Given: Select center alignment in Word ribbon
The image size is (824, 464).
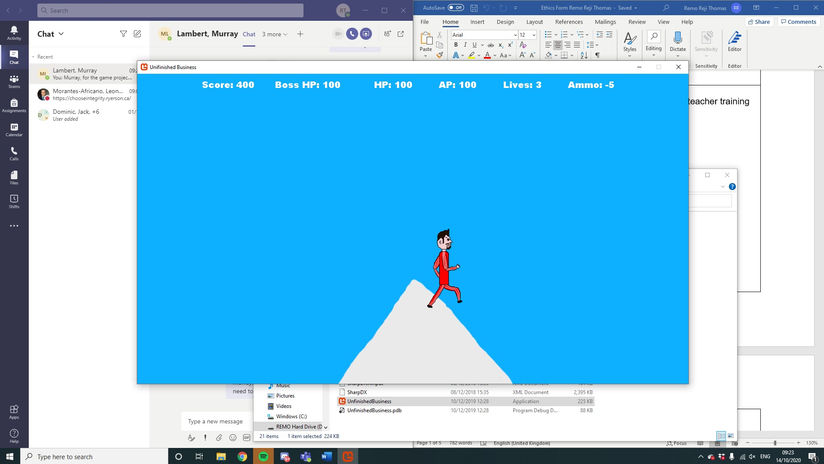Looking at the screenshot, I should coord(558,45).
